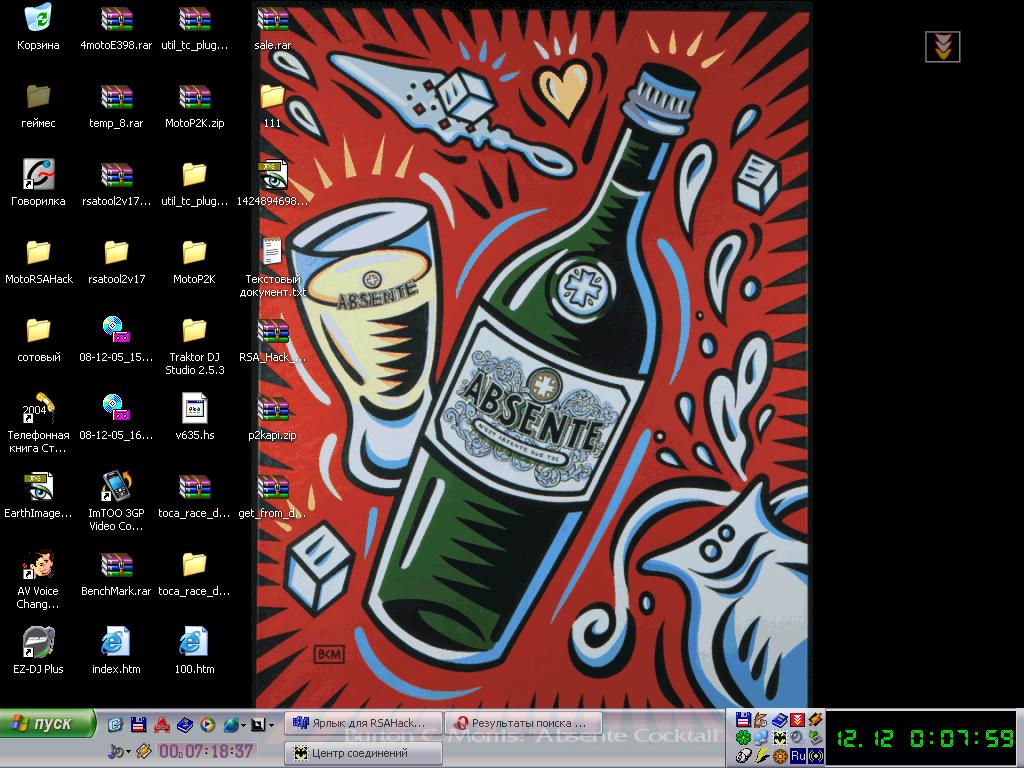Click the mouse tray icon
The height and width of the screenshot is (768, 1024).
743,756
